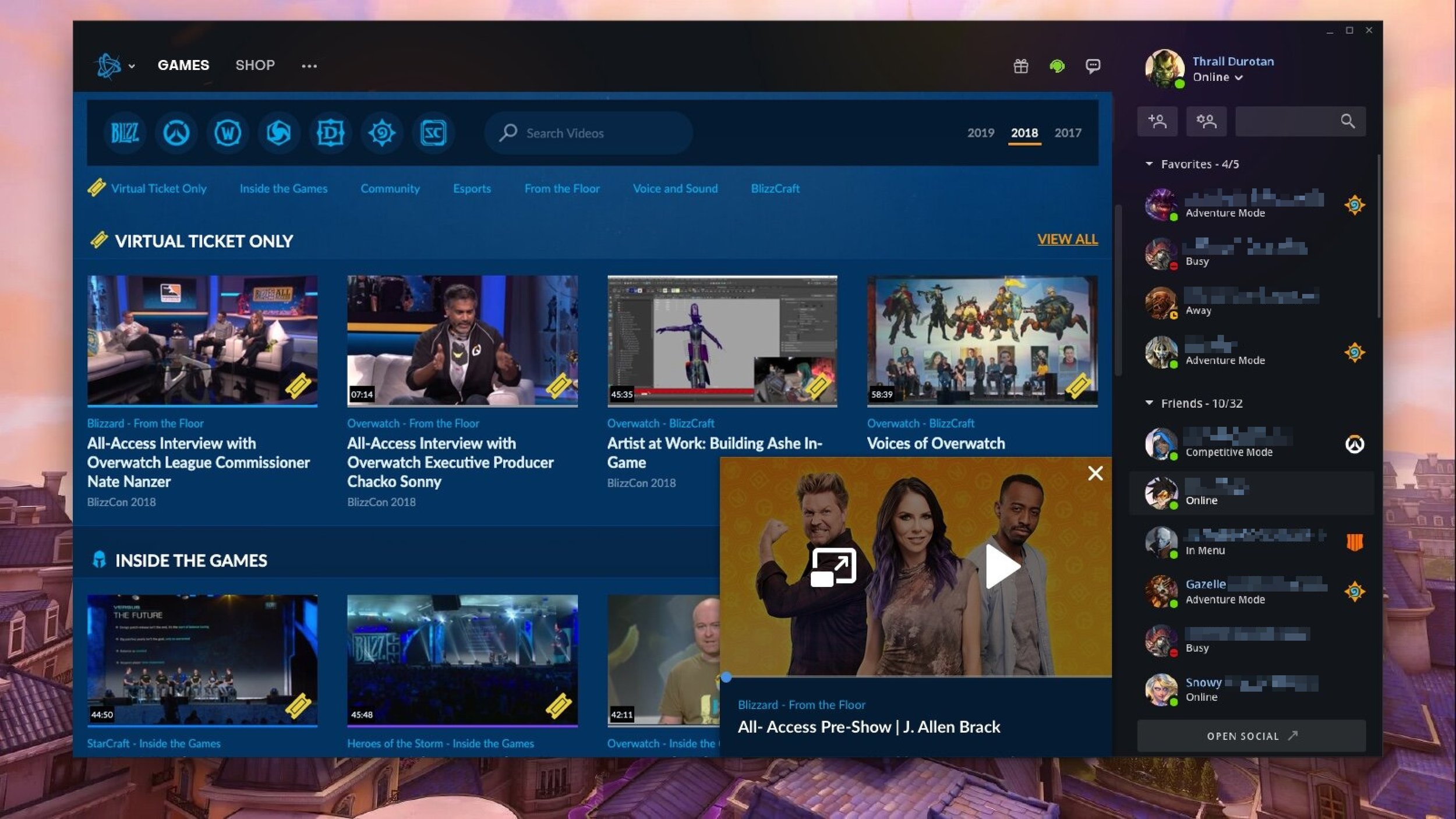Select the Away favorite friend row
This screenshot has height=819, width=1456.
coord(1252,303)
